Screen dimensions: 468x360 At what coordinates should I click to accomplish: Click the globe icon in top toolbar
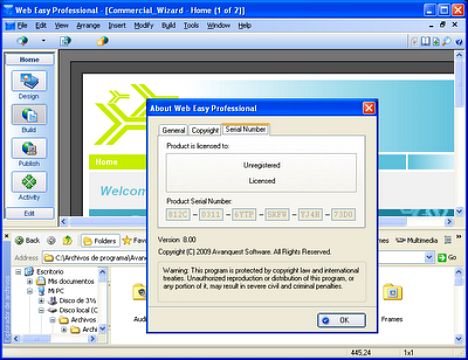pyautogui.click(x=23, y=41)
